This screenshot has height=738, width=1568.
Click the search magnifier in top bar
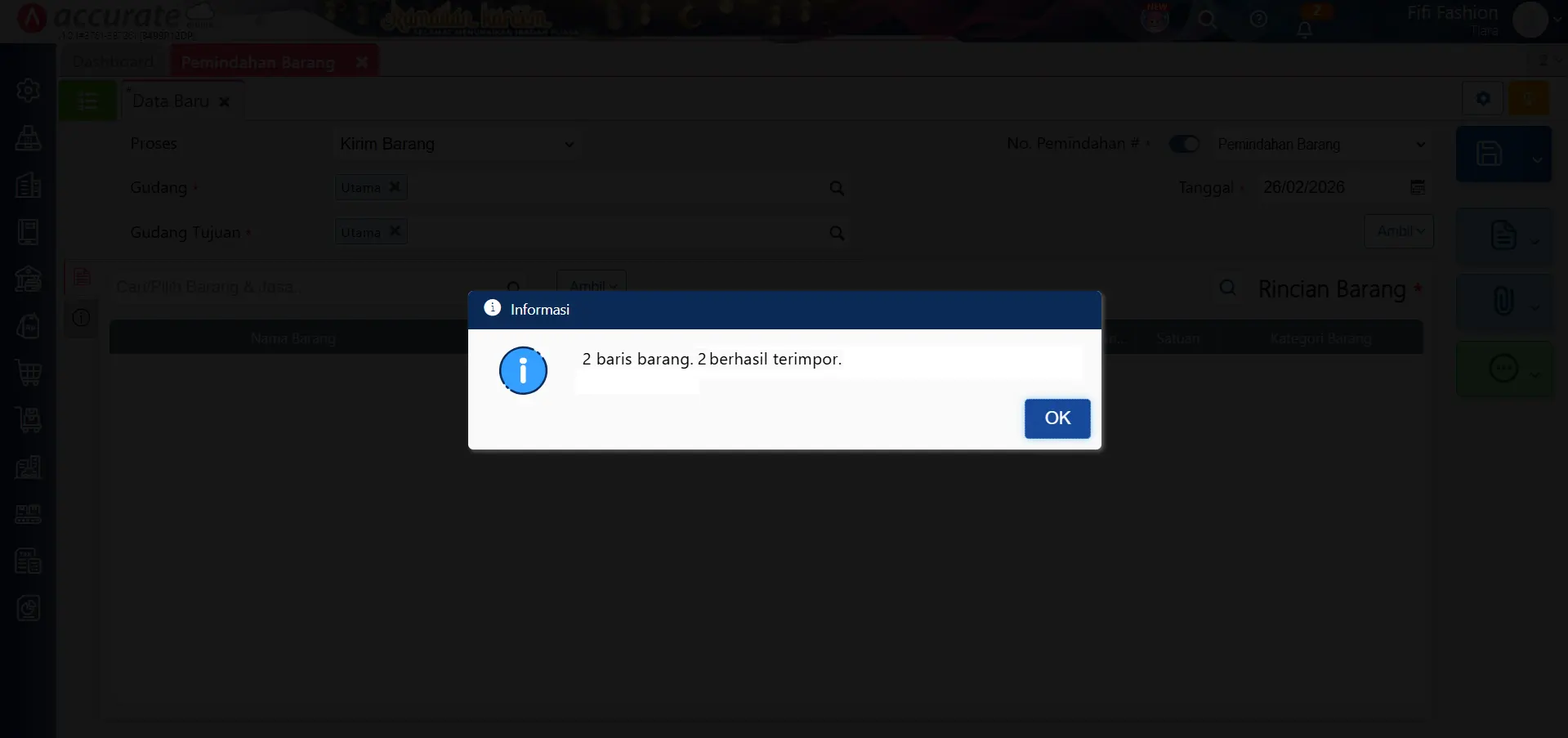tap(1207, 20)
